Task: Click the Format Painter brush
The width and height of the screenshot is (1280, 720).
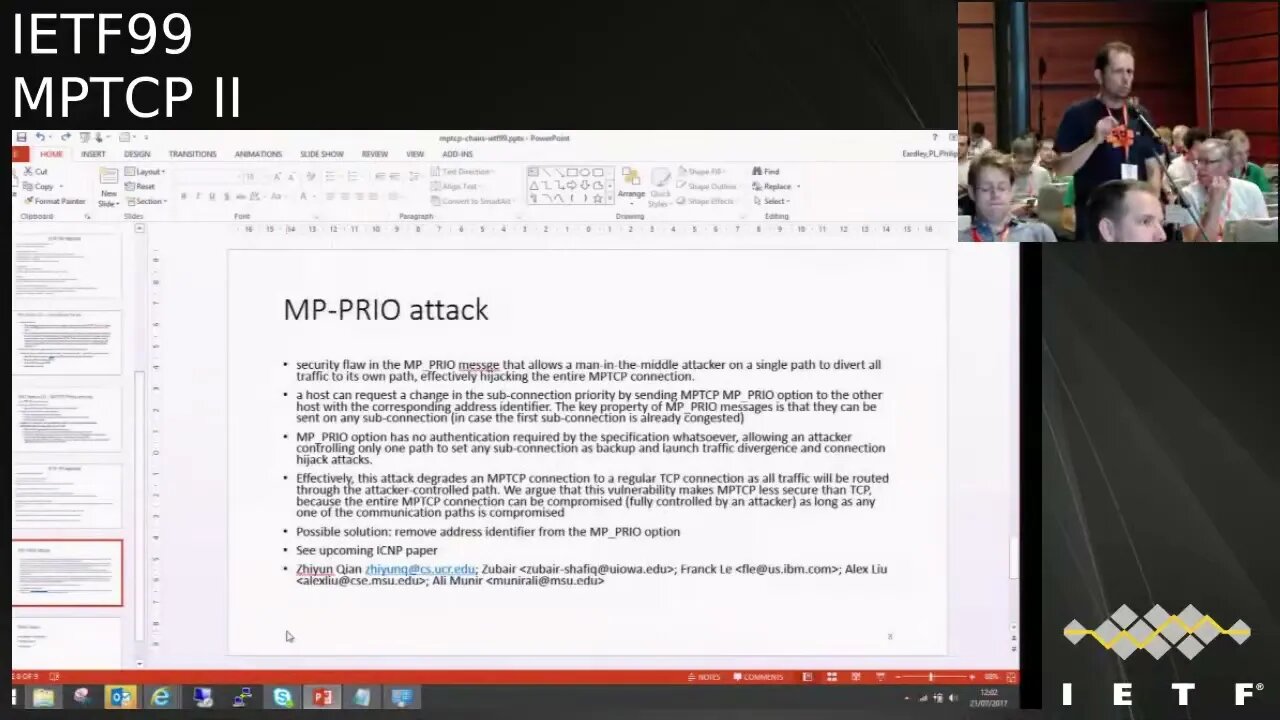Action: [29, 201]
